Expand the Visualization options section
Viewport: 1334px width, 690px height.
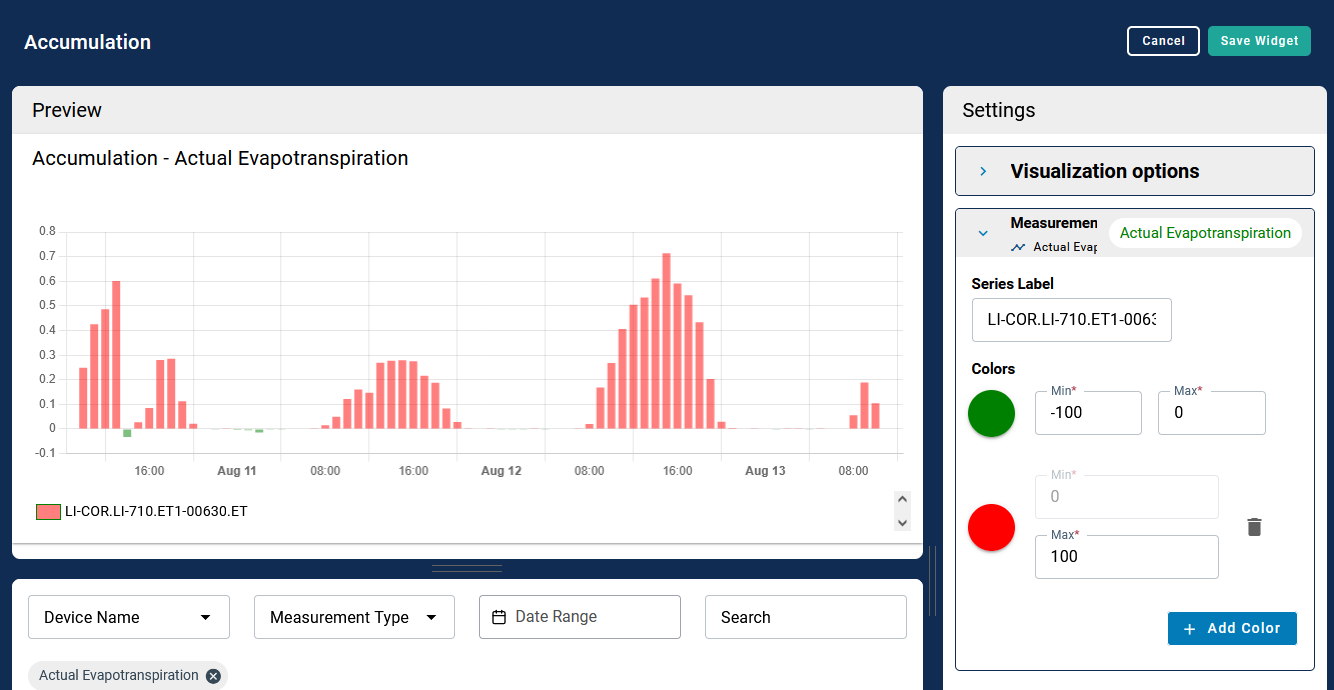click(1134, 171)
